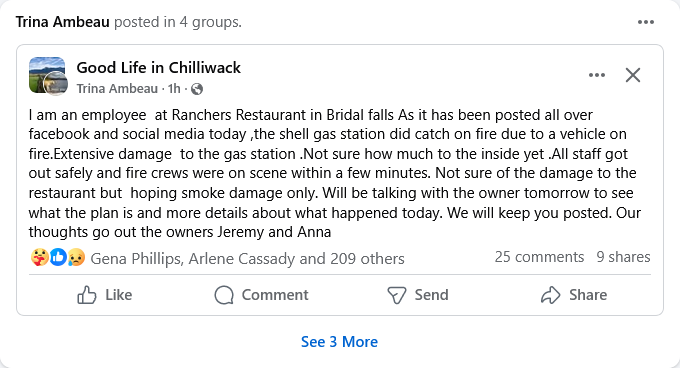The image size is (680, 368).
Task: Click the Send messenger icon
Action: pyautogui.click(x=396, y=295)
